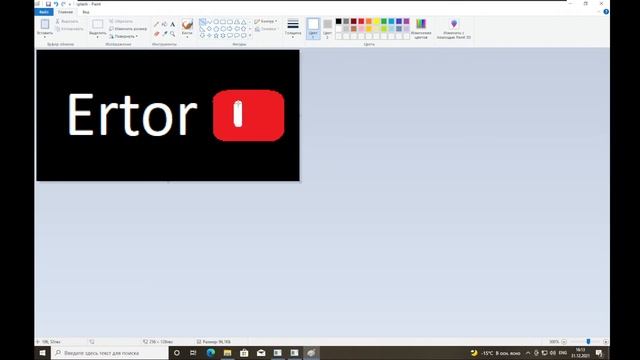
Task: Choose the pentagon shape in shapes gallery
Action: (x=216, y=29)
